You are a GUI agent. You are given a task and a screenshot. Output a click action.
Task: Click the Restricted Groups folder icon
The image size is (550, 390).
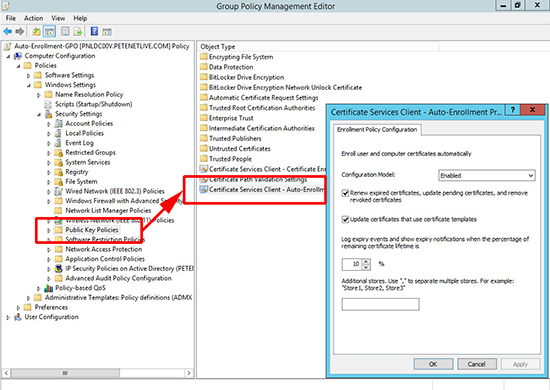coord(59,153)
